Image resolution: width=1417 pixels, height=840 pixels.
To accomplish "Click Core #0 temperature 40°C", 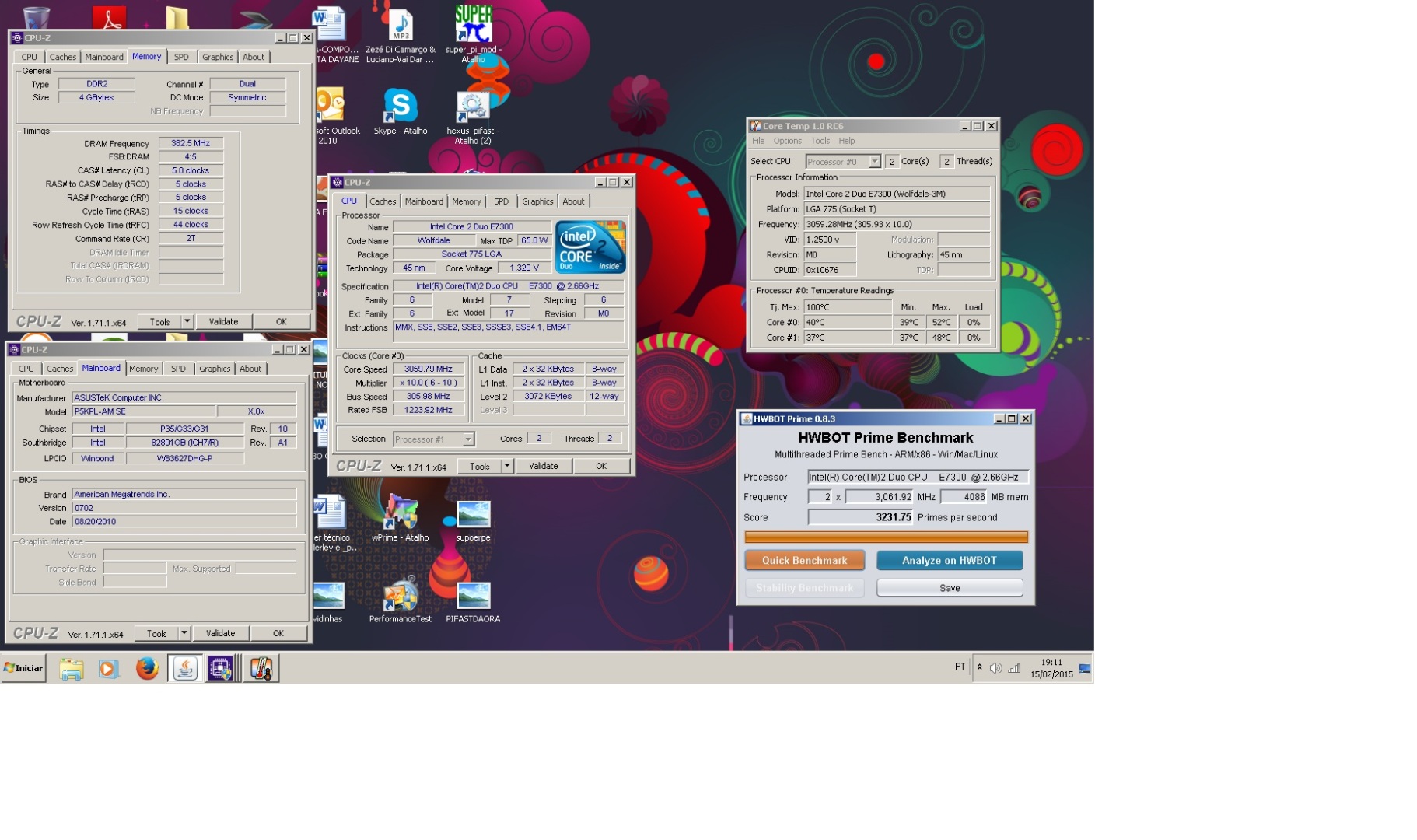I will tap(847, 322).
